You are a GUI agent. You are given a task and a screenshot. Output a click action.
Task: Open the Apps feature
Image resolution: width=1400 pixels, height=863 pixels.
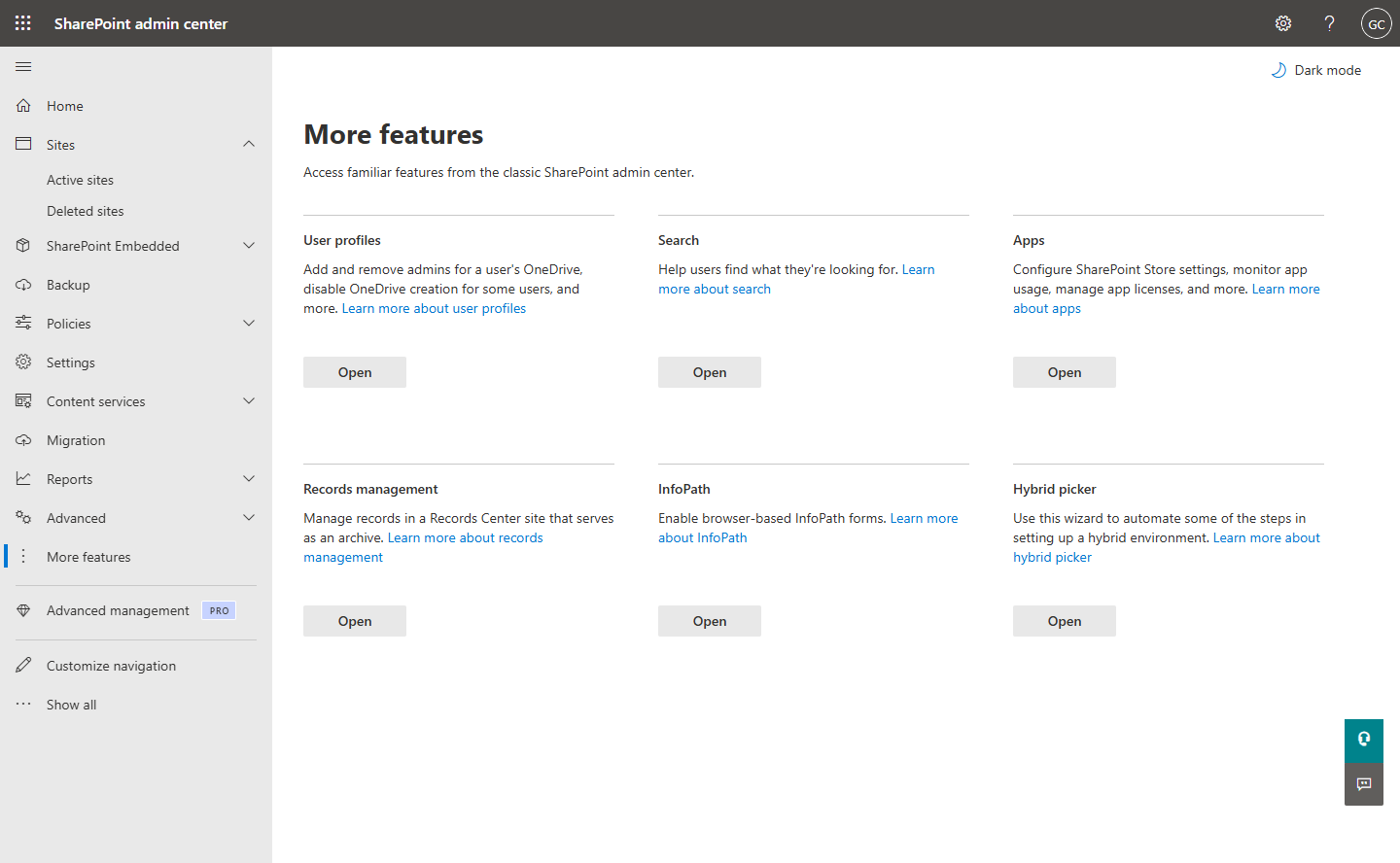[x=1065, y=372]
